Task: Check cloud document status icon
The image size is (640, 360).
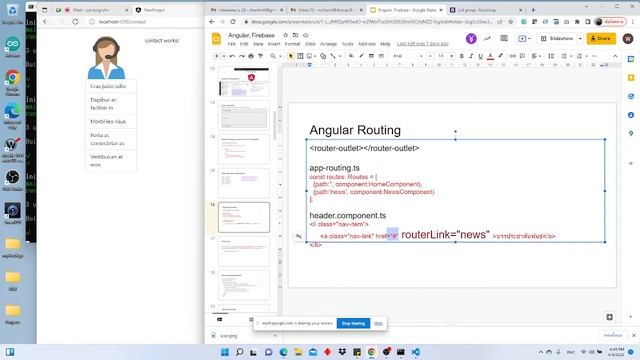Action: [305, 35]
